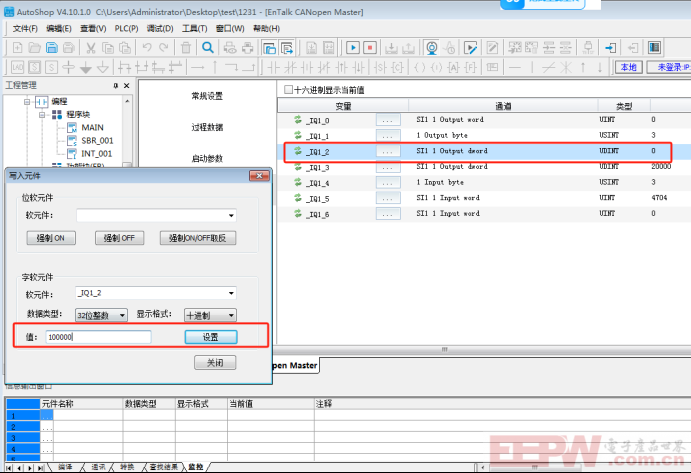Collapse the 编程 tree node
The height and width of the screenshot is (473, 691).
[27, 102]
